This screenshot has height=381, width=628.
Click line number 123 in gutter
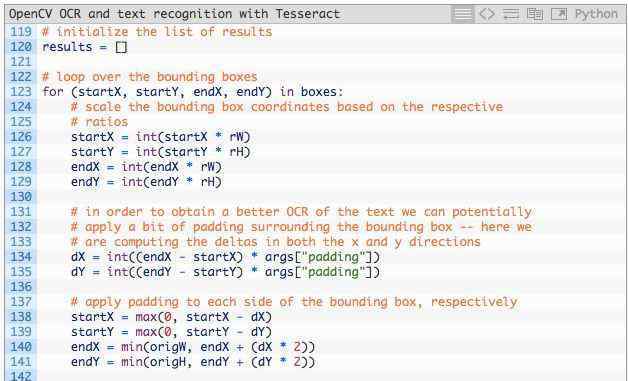(20, 92)
